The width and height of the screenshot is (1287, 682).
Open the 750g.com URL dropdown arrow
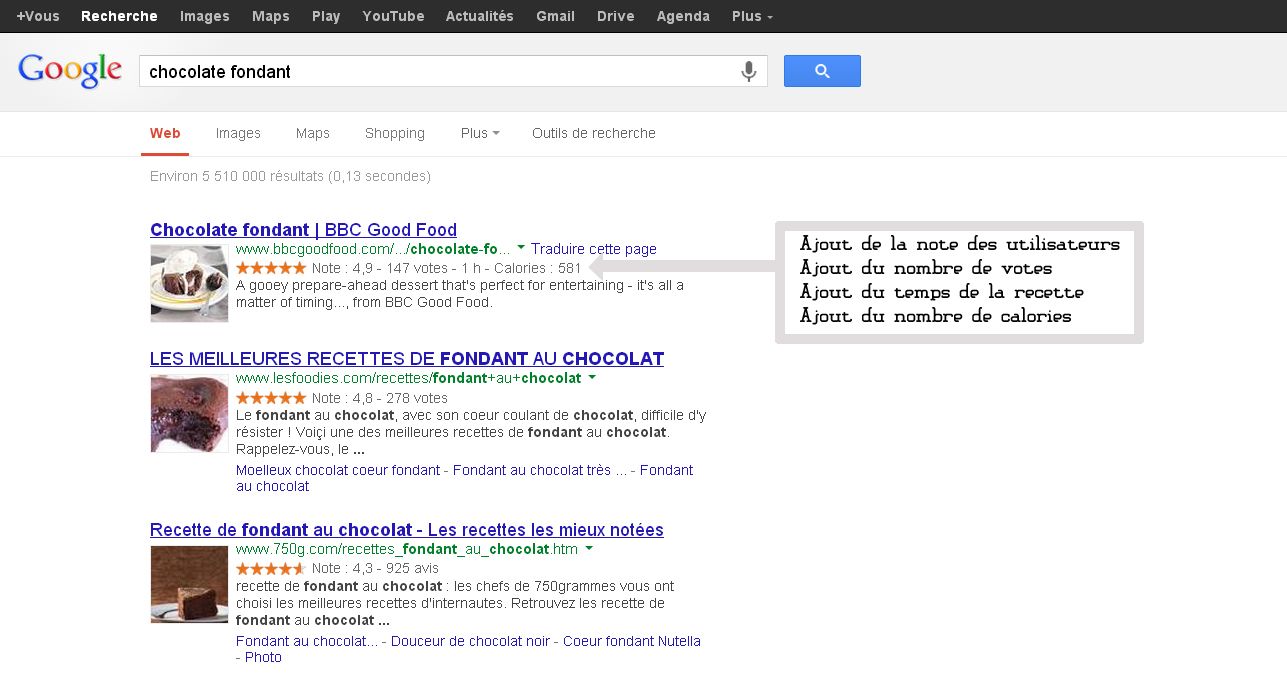(589, 549)
